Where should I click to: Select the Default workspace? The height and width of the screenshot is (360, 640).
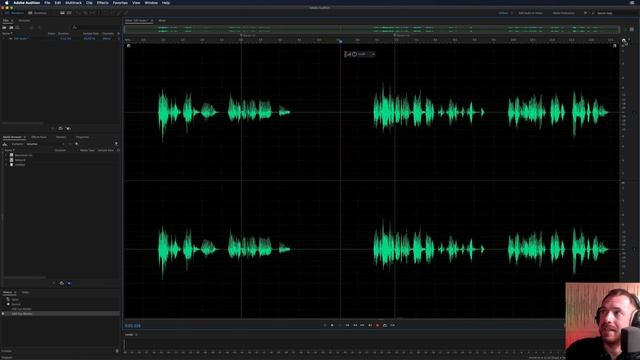[x=503, y=13]
